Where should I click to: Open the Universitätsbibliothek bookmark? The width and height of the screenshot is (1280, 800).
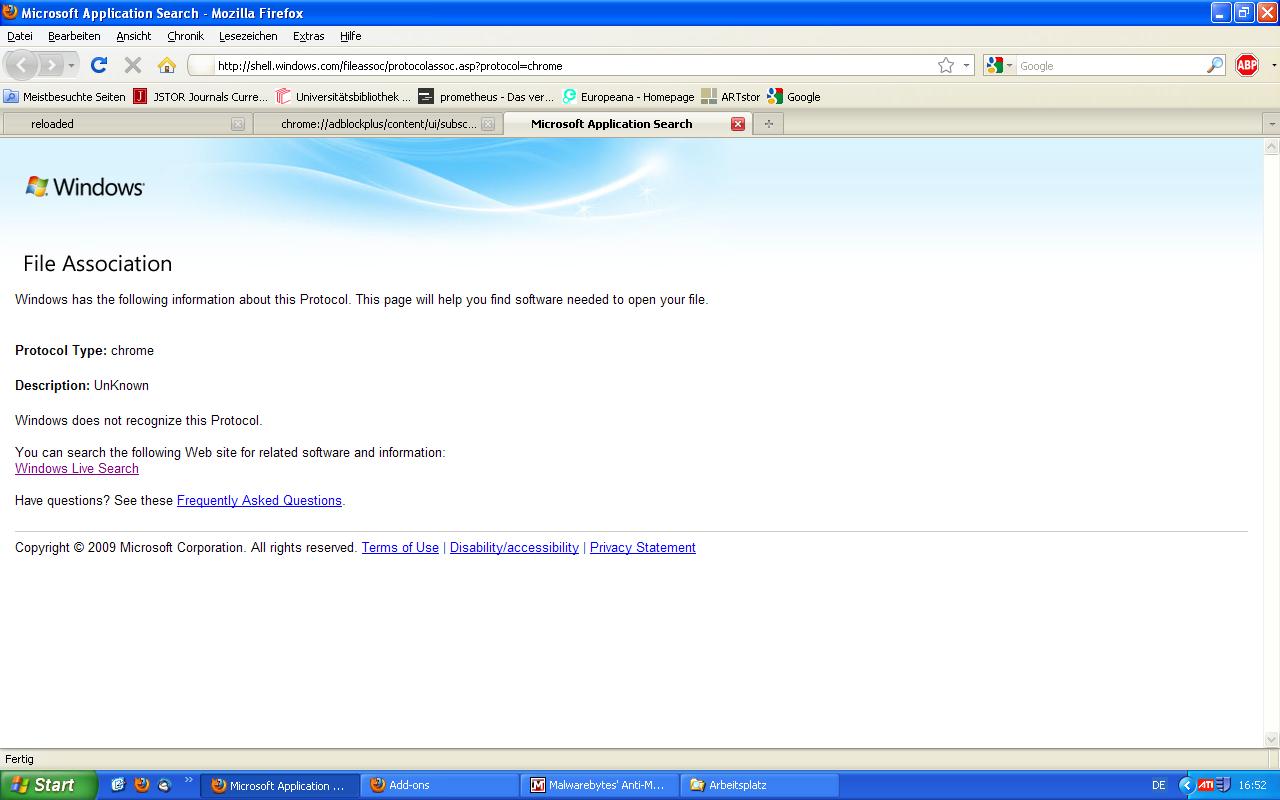(344, 97)
